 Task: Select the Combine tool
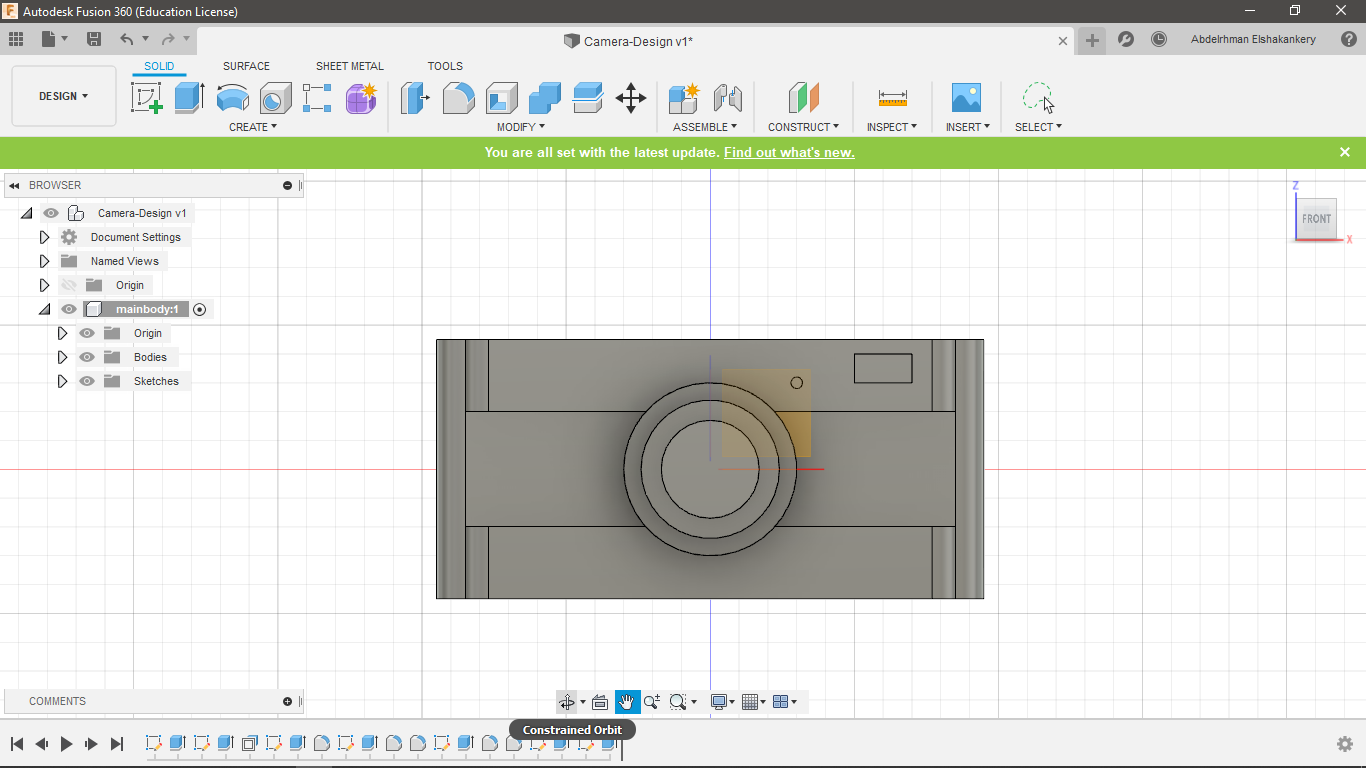[545, 98]
